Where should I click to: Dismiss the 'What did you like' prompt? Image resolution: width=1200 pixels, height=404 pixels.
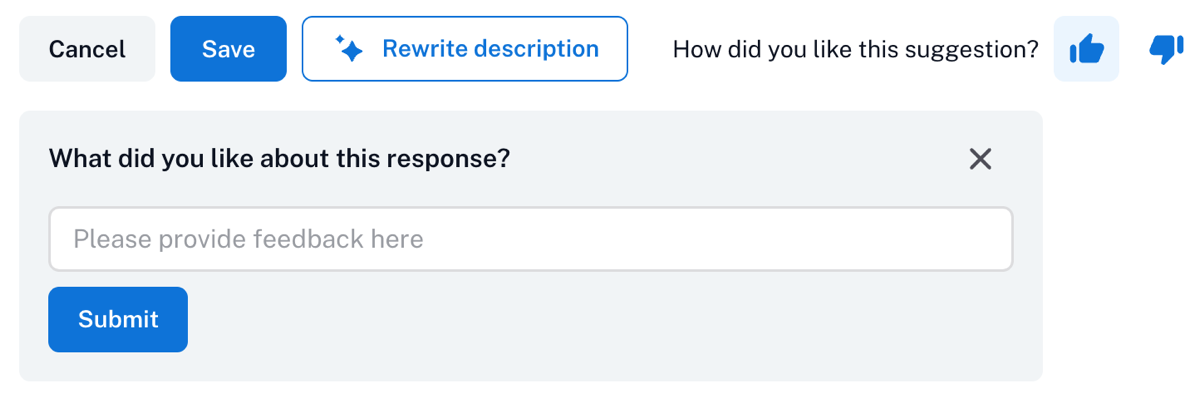[980, 159]
